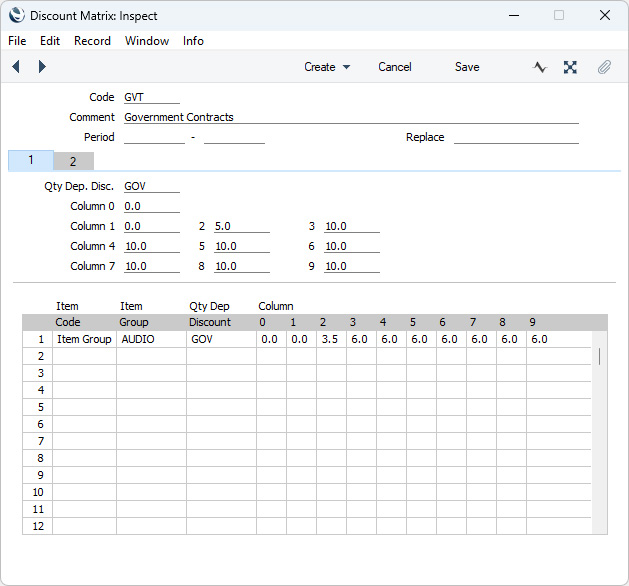Click row number 12 in matrix
The width and height of the screenshot is (629, 586).
[x=38, y=526]
